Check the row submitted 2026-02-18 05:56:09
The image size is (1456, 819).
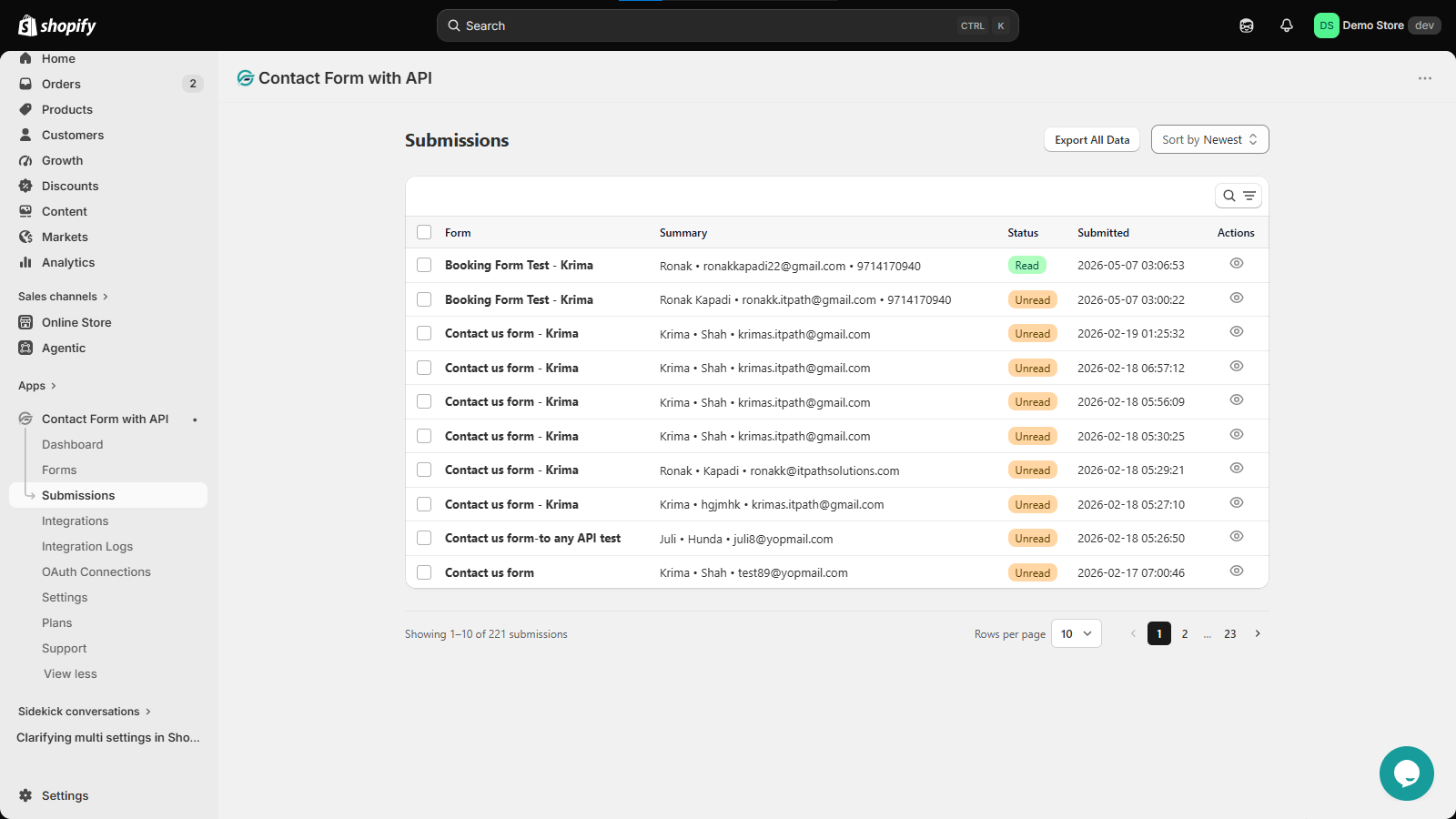(x=424, y=401)
